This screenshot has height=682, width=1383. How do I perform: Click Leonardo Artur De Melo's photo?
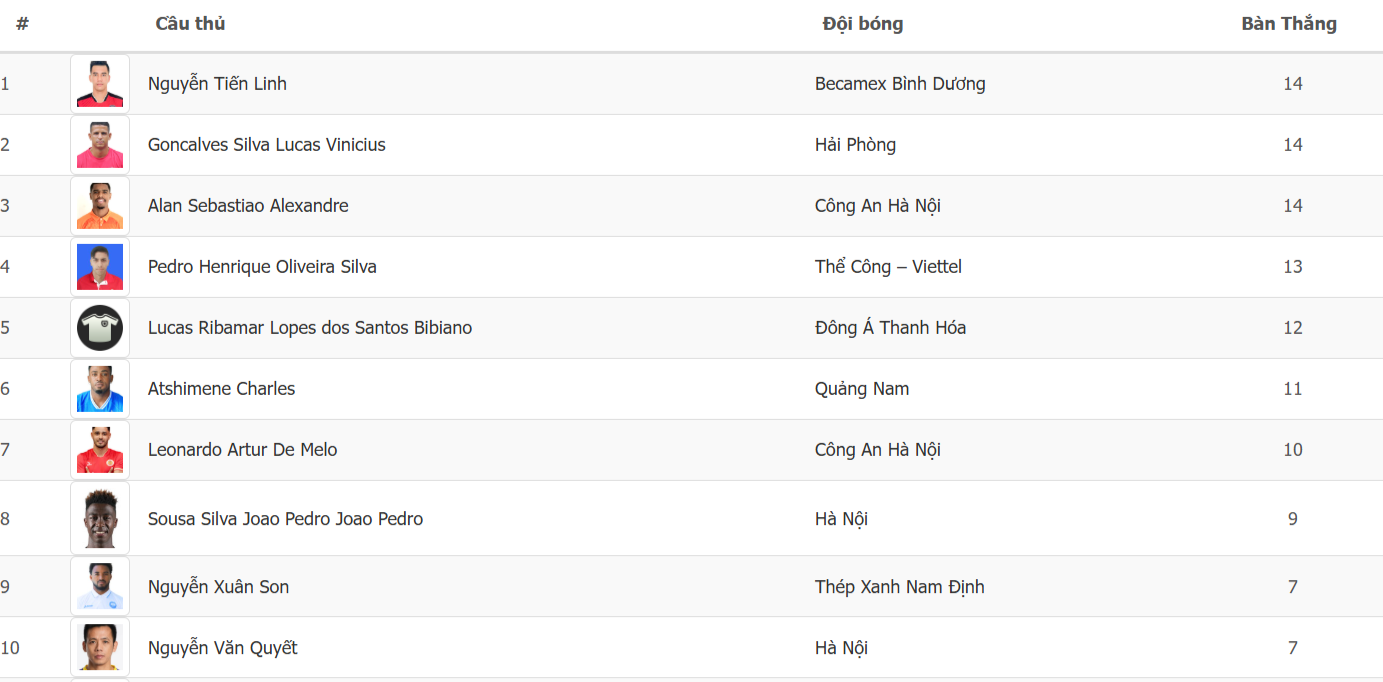coord(100,450)
